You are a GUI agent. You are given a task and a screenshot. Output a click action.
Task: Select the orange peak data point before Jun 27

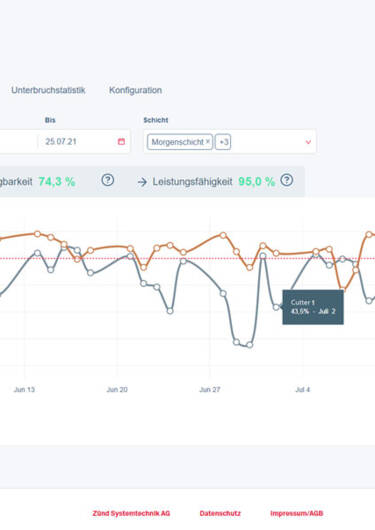223,235
